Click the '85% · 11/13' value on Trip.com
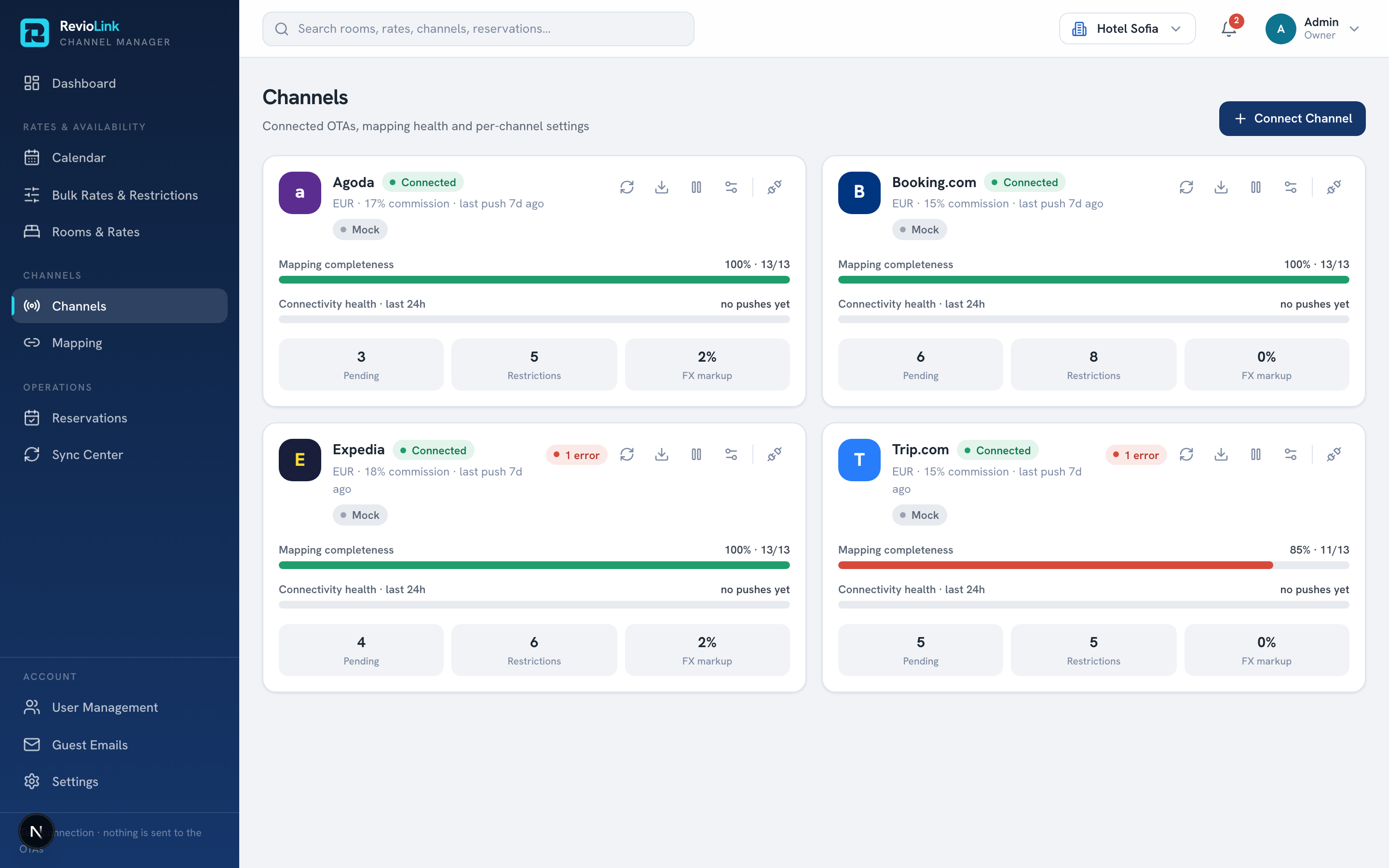This screenshot has height=868, width=1389. (x=1319, y=550)
